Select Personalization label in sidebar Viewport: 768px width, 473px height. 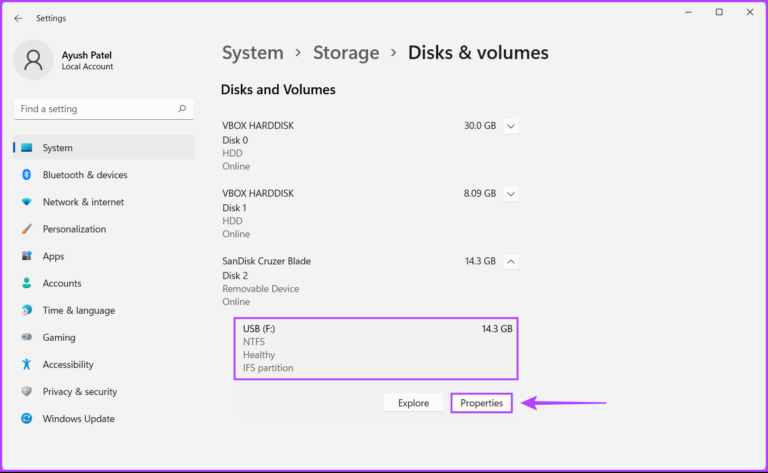tap(74, 229)
